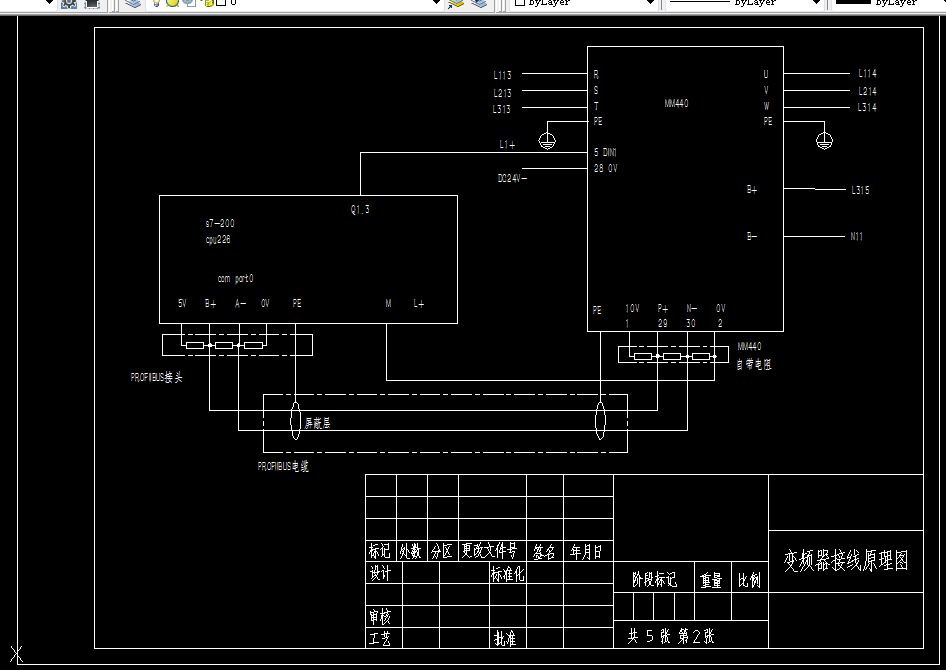Select the L114 output label
Viewport: 946px width, 670px height.
pos(868,74)
